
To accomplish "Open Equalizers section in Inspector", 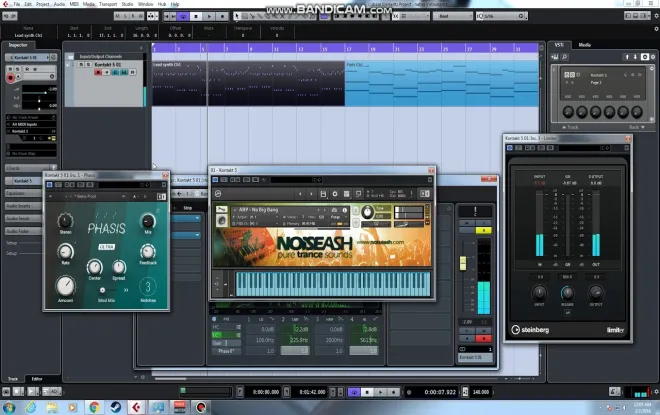I will [x=23, y=193].
